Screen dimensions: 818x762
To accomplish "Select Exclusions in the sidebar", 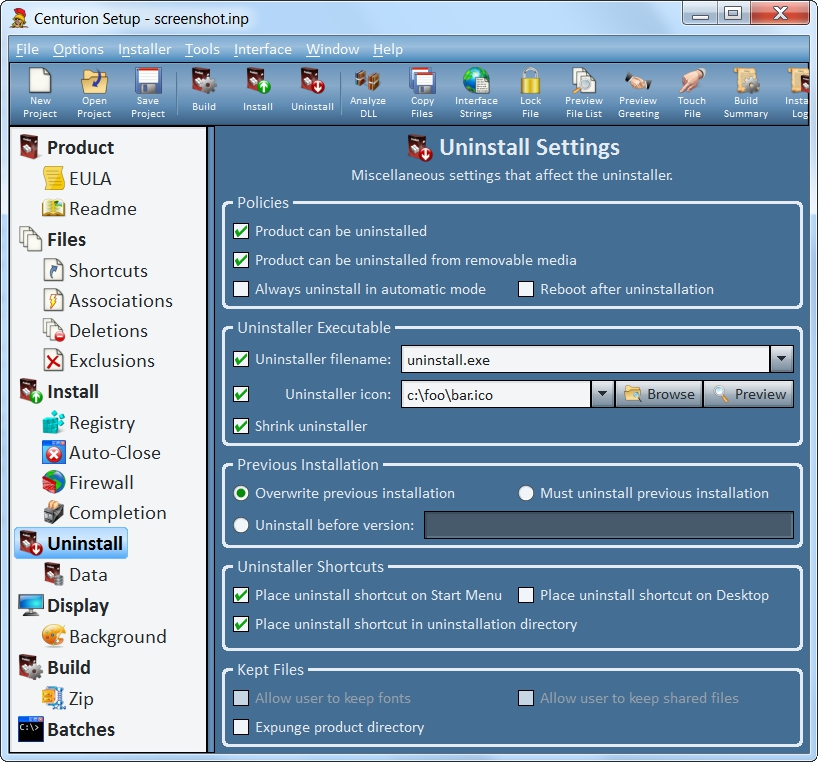I will click(99, 360).
